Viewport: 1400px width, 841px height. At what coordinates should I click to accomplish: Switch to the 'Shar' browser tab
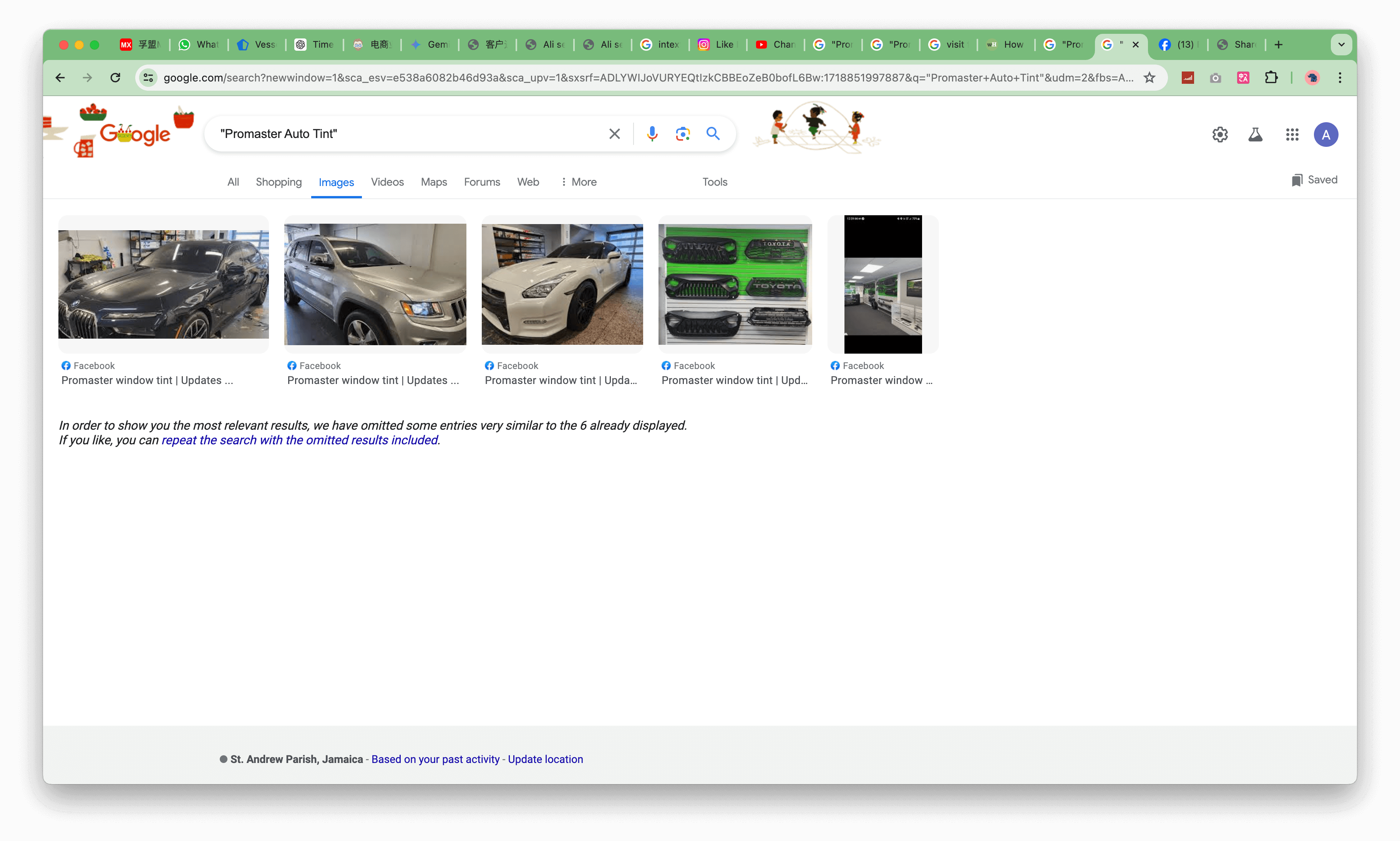[1236, 44]
